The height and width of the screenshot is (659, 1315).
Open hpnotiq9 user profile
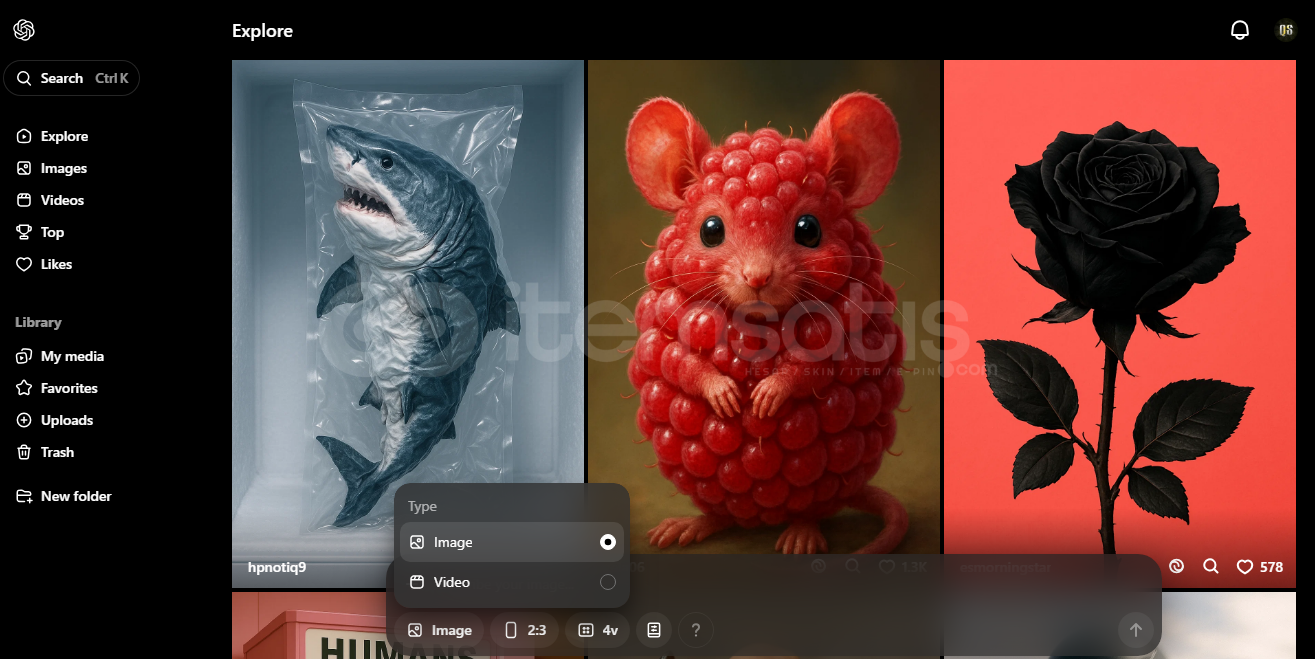coord(277,567)
